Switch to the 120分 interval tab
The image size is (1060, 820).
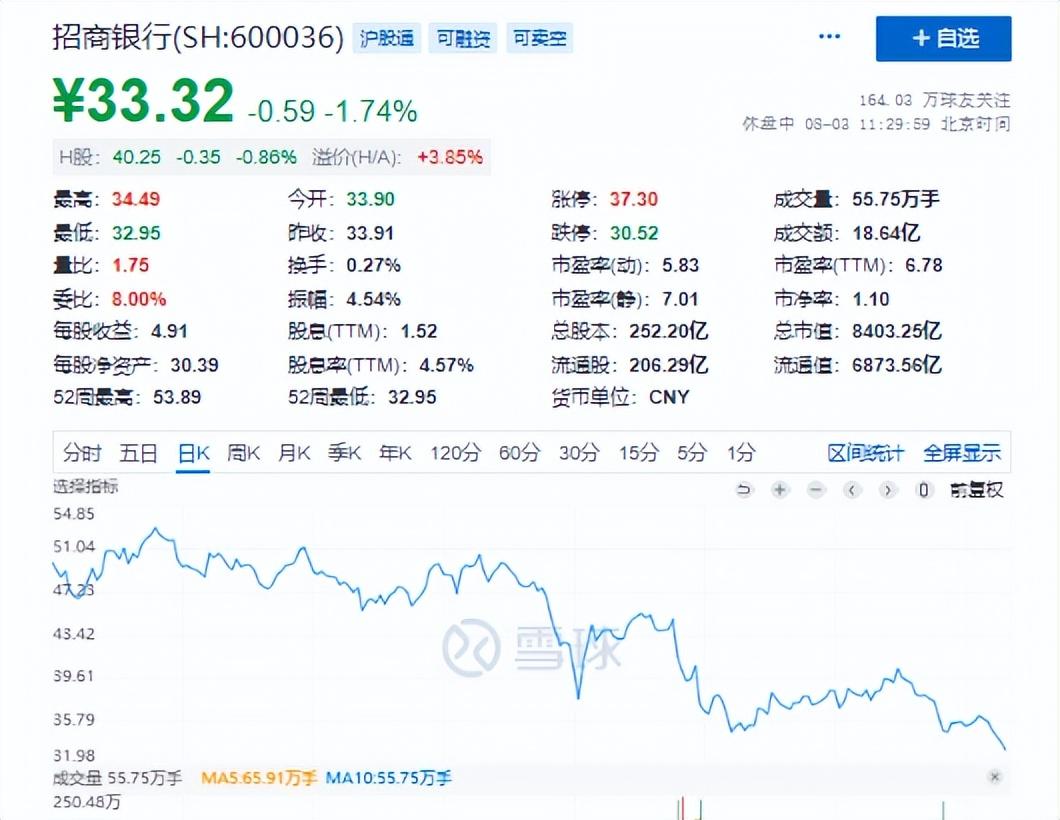tap(456, 452)
